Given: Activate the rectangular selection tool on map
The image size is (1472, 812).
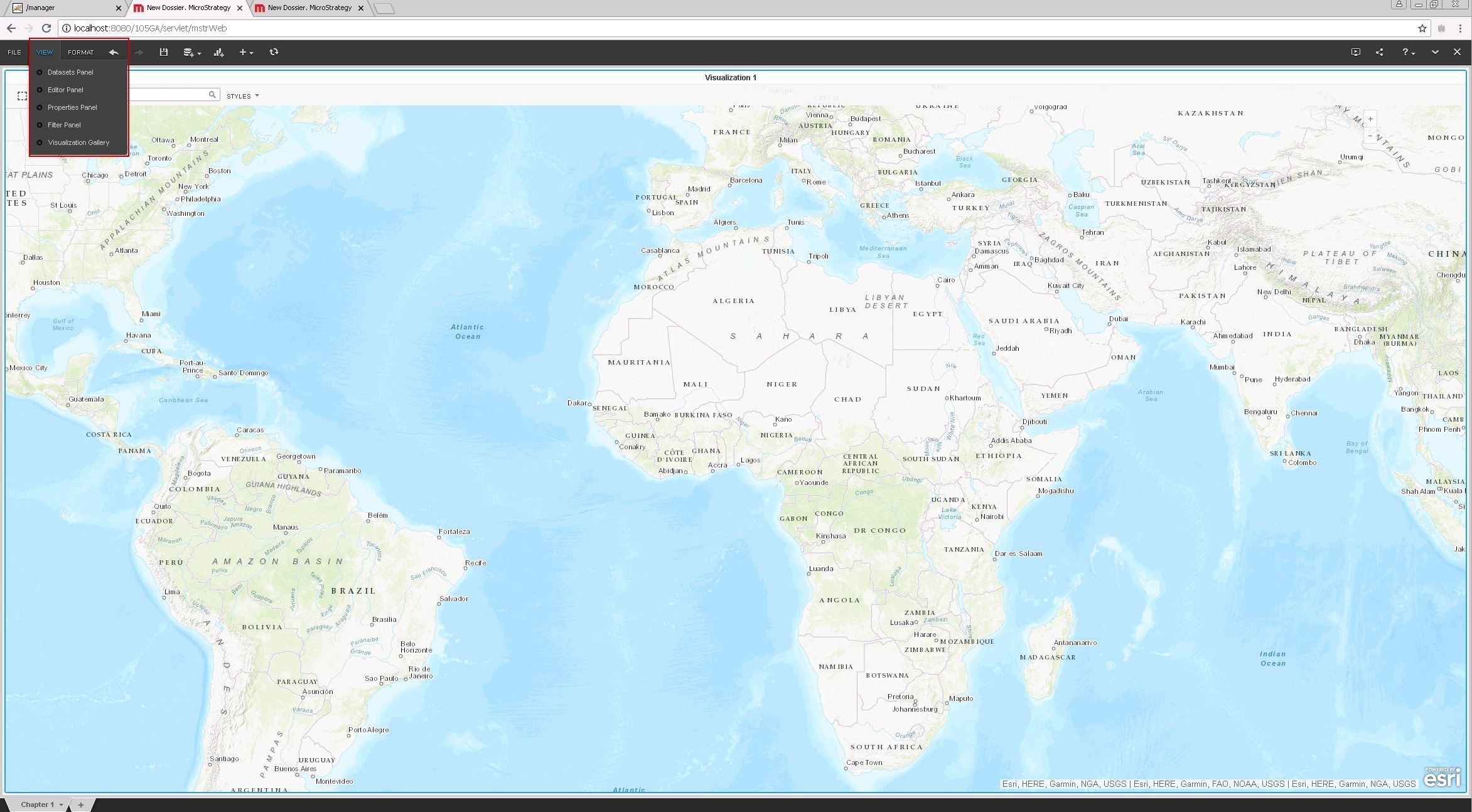Looking at the screenshot, I should pyautogui.click(x=22, y=96).
